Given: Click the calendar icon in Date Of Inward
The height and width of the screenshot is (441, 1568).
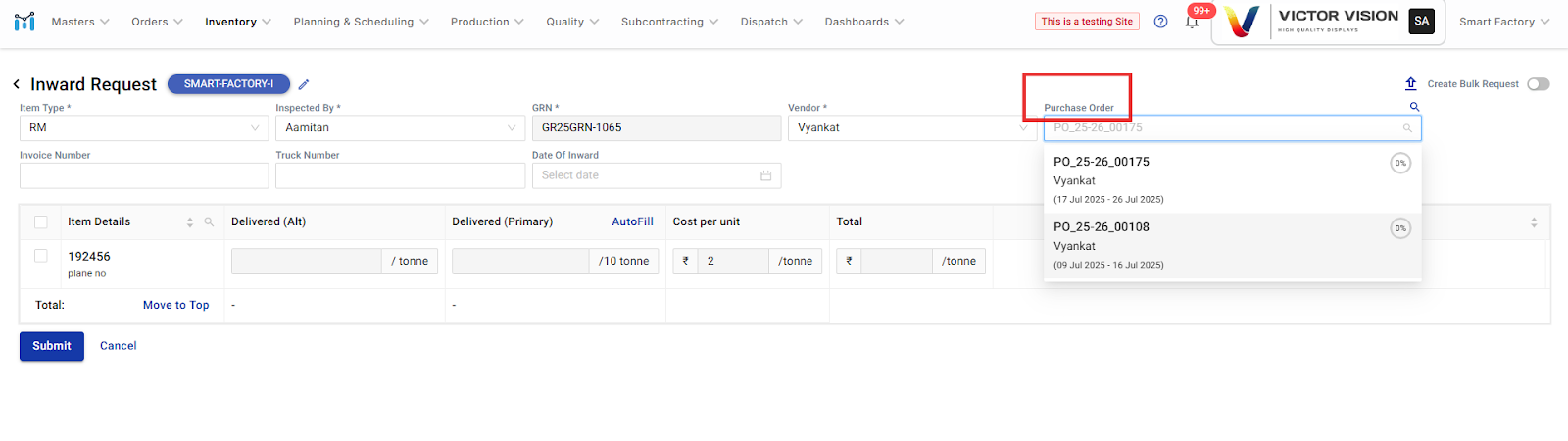Looking at the screenshot, I should point(765,175).
